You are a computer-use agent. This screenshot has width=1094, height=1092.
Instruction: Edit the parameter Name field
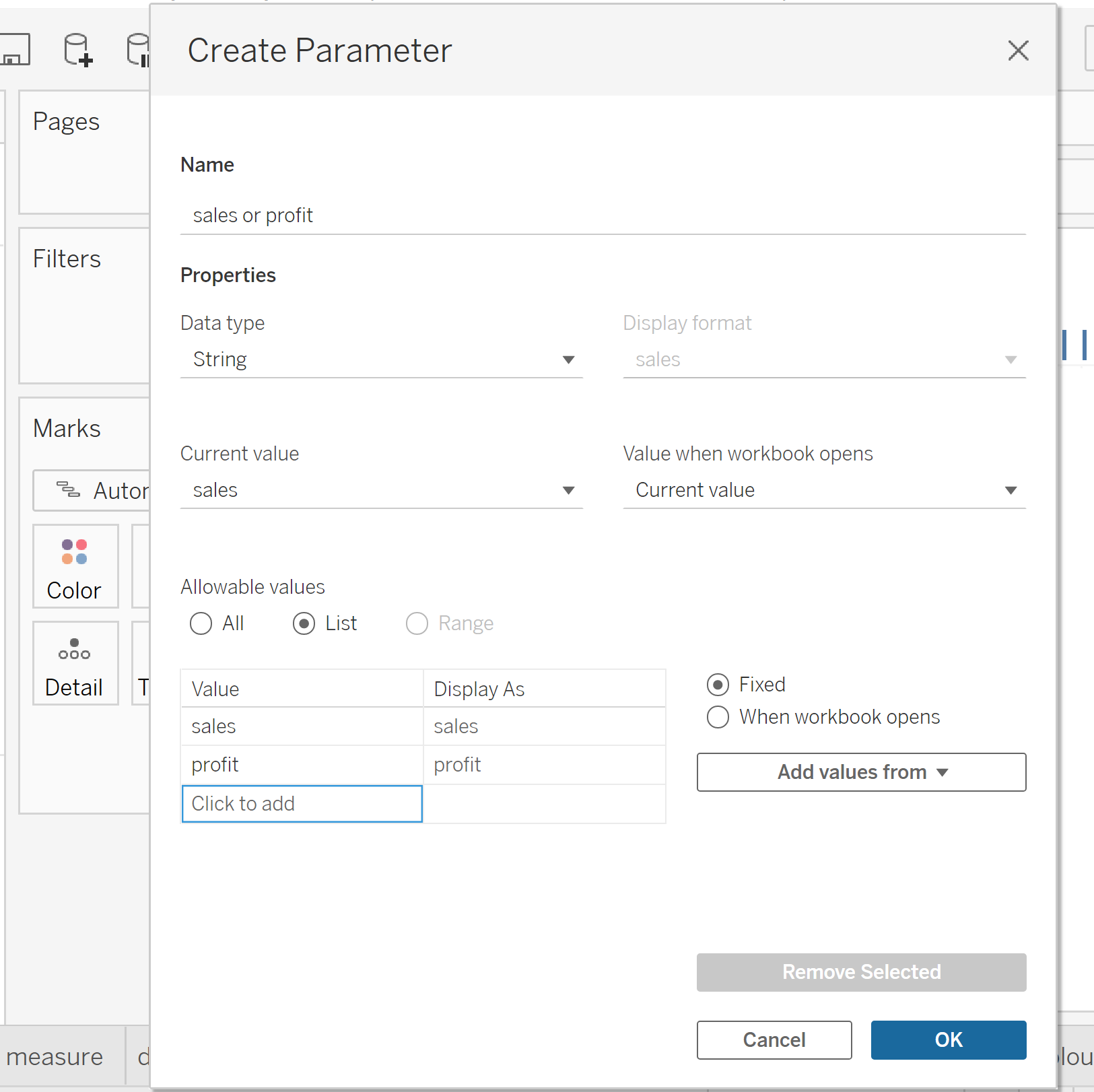[x=603, y=215]
